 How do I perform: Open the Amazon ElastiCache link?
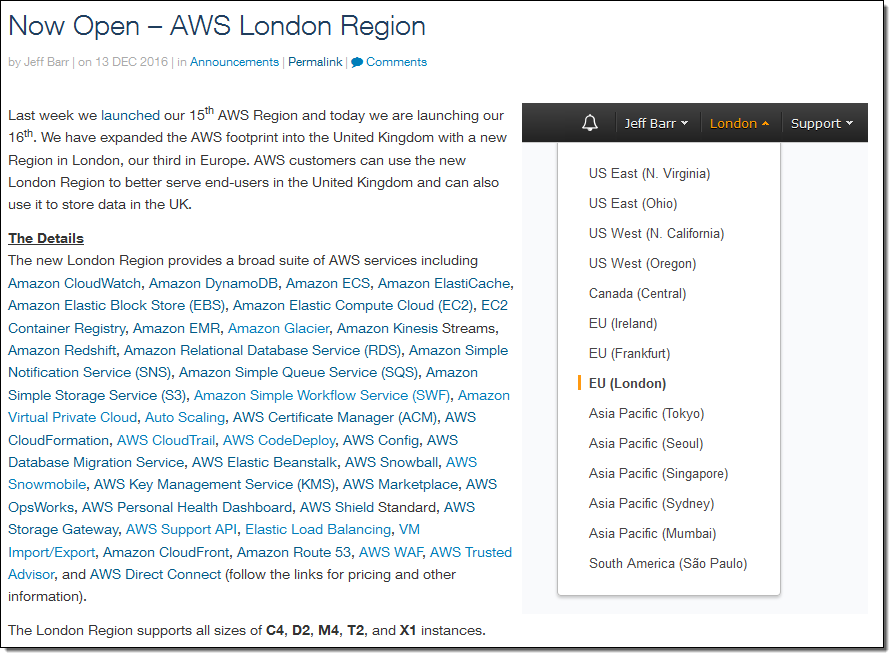pos(444,283)
